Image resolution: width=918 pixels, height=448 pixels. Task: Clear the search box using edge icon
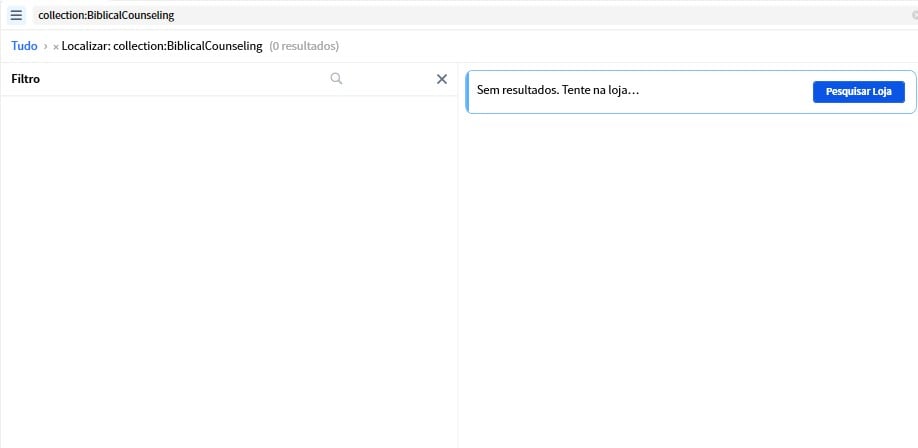(914, 16)
